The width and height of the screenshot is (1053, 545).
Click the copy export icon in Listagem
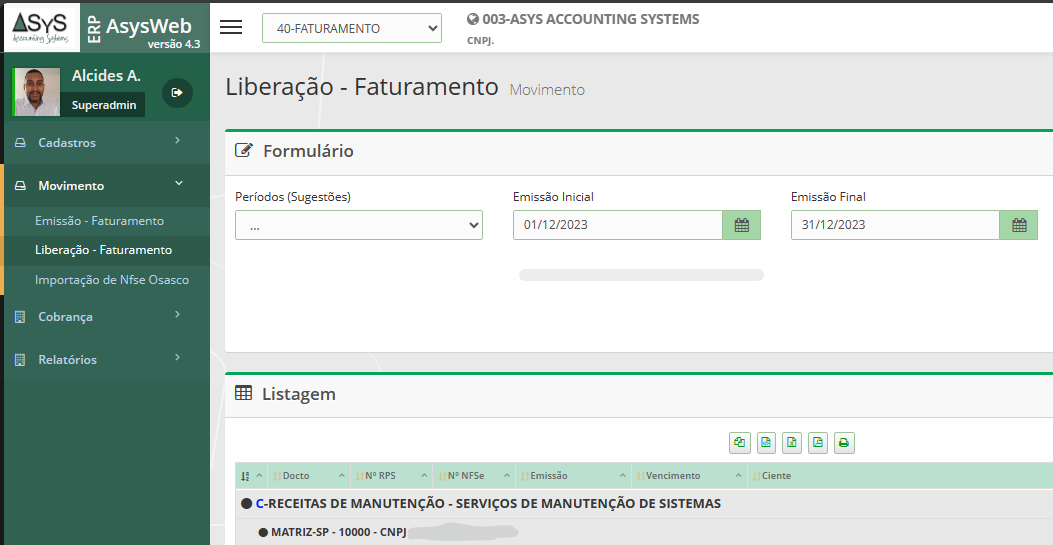click(x=740, y=443)
